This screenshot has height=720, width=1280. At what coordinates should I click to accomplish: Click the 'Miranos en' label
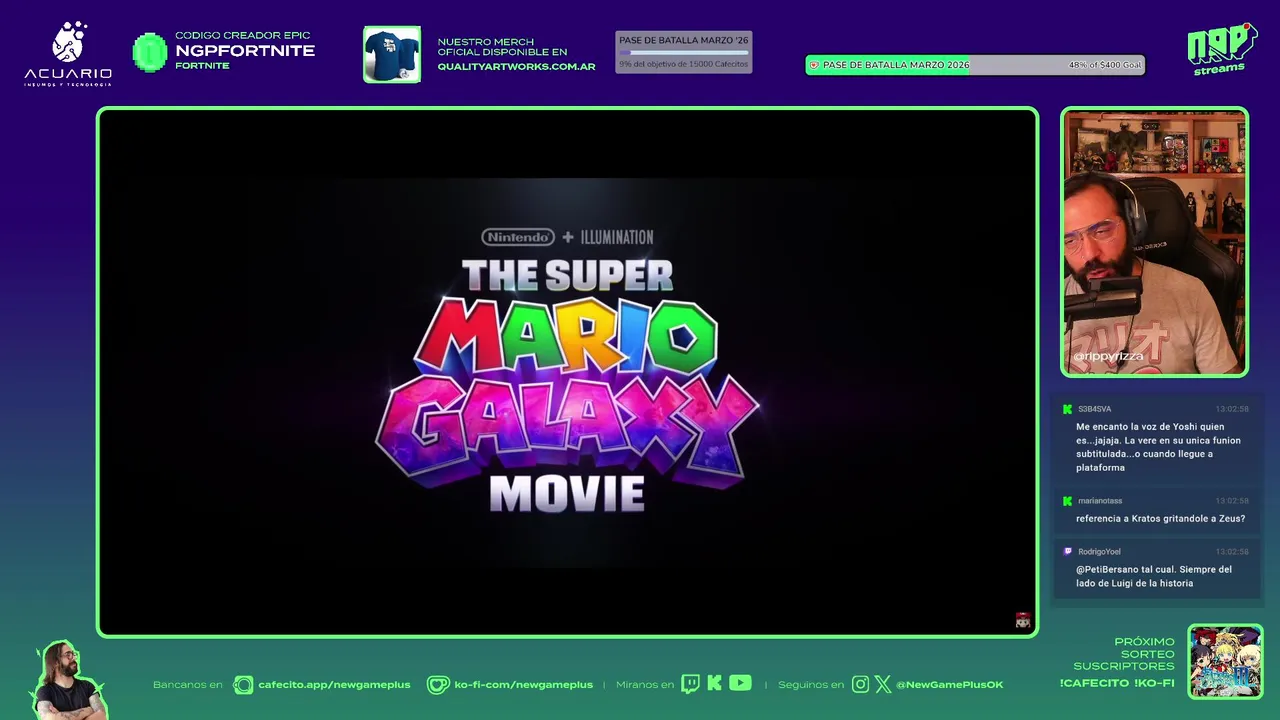click(x=645, y=685)
